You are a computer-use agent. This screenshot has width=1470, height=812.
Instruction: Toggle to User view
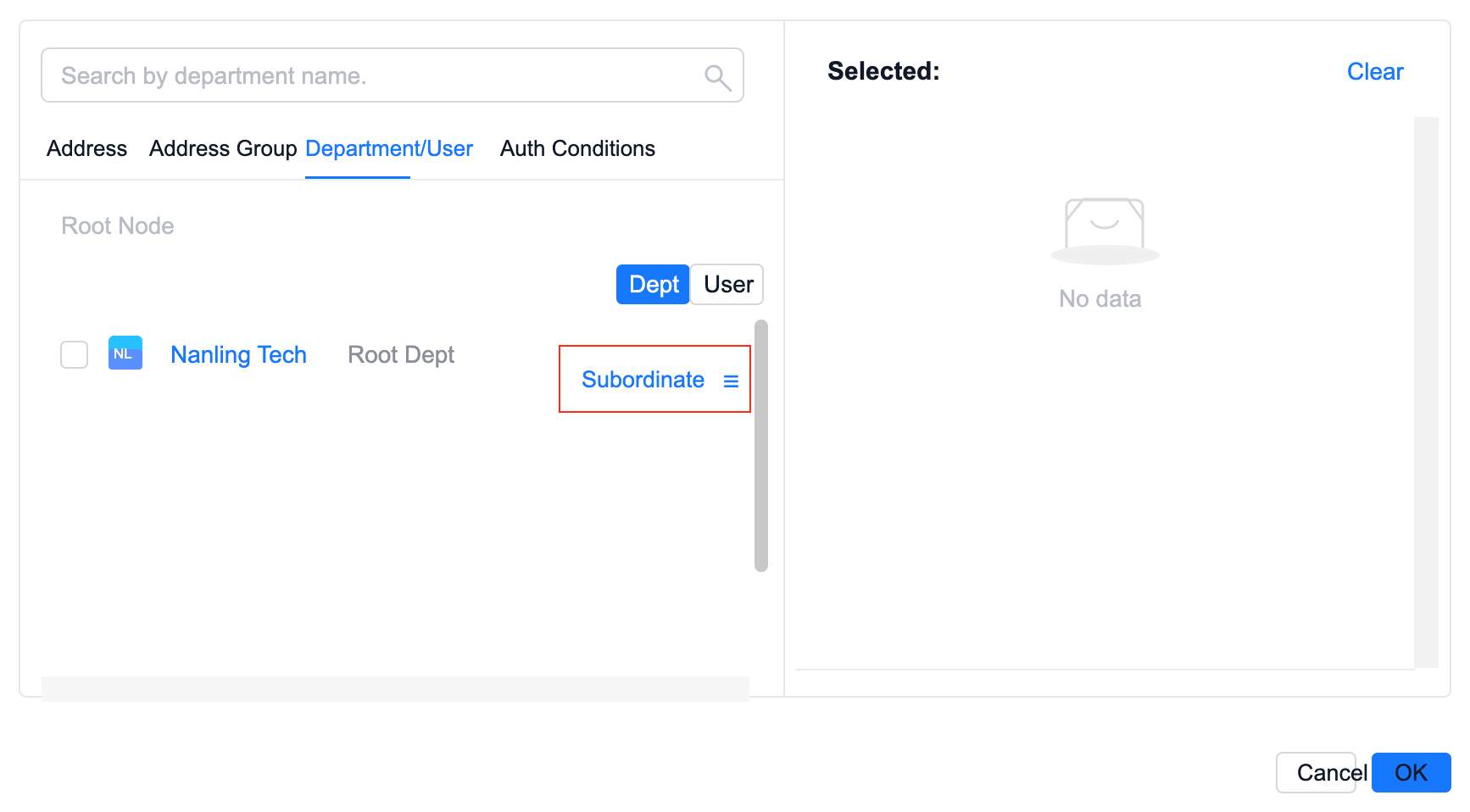pyautogui.click(x=727, y=284)
